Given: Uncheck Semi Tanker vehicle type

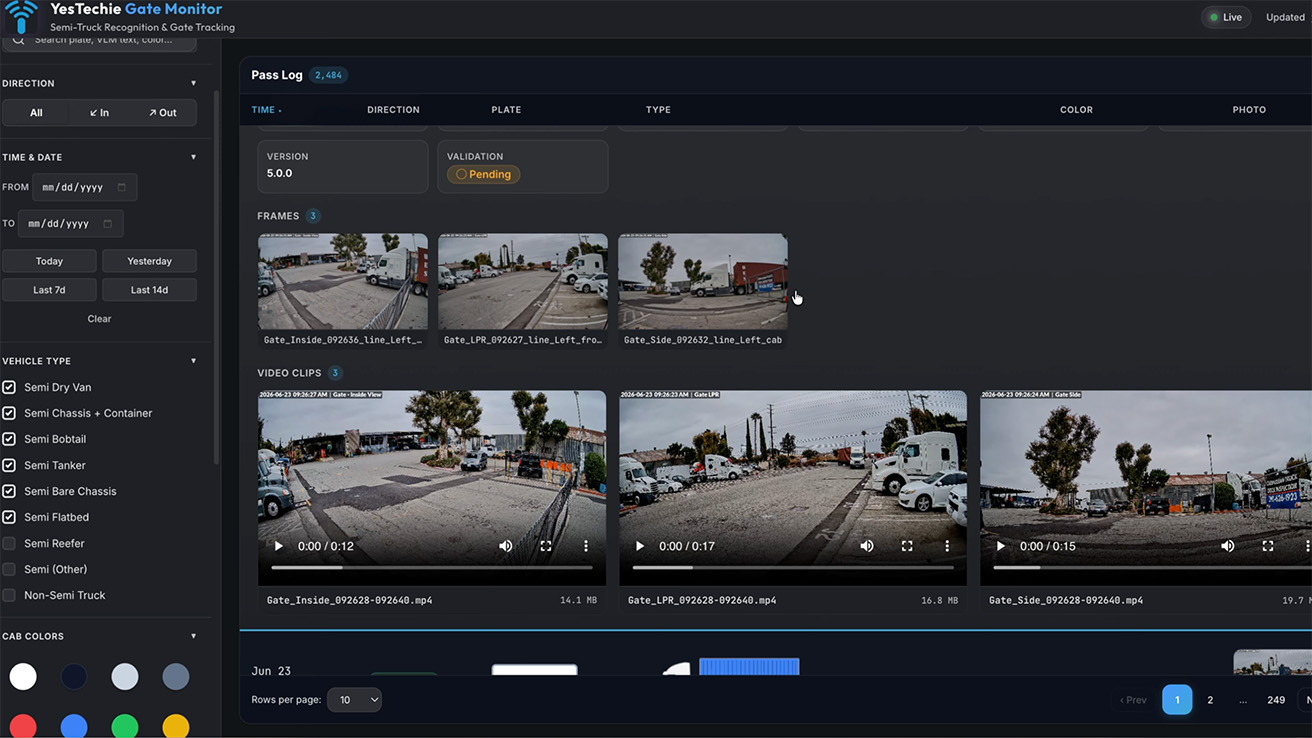Looking at the screenshot, I should point(9,465).
